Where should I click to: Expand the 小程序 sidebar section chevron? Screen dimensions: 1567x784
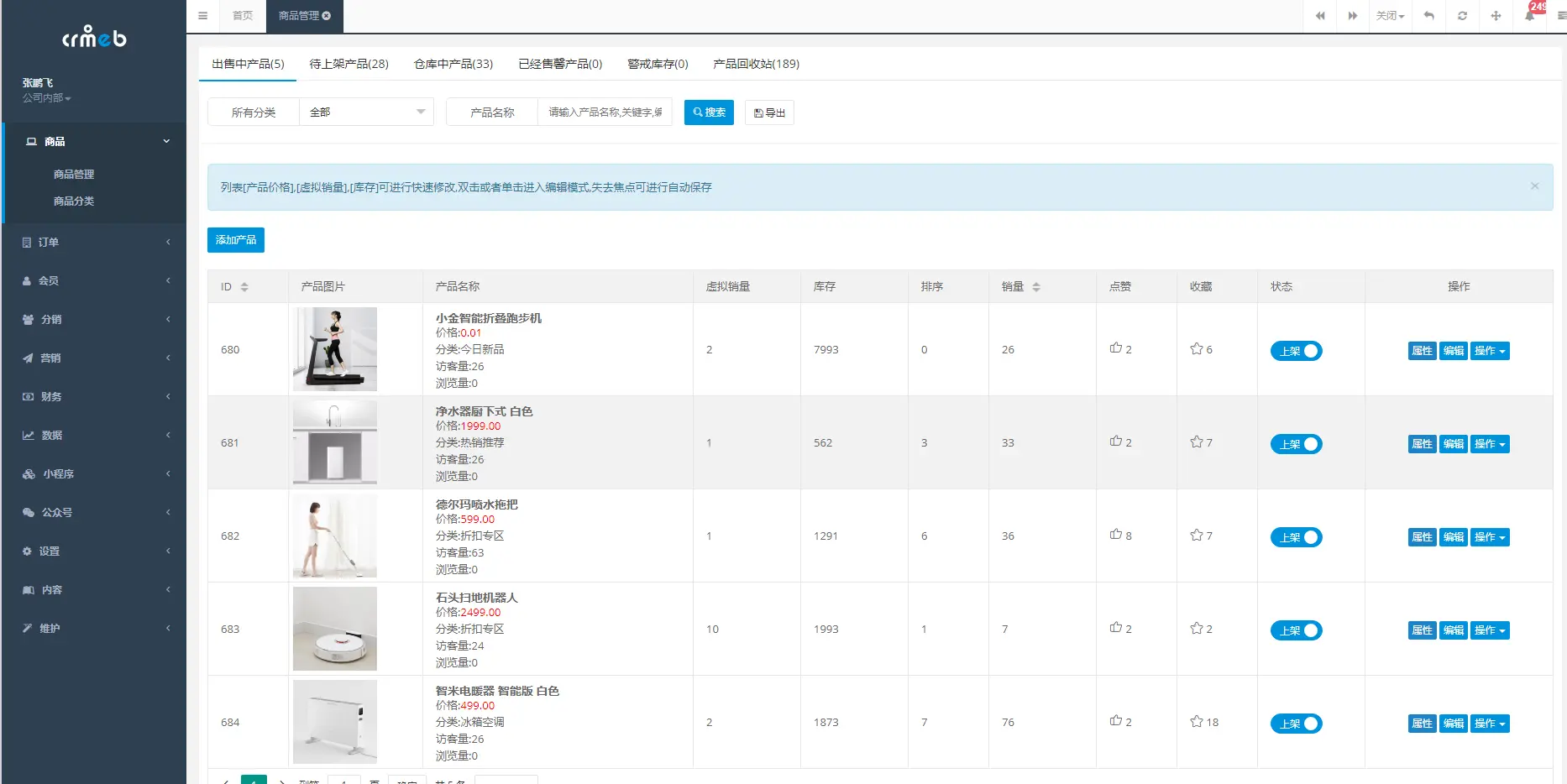(168, 474)
